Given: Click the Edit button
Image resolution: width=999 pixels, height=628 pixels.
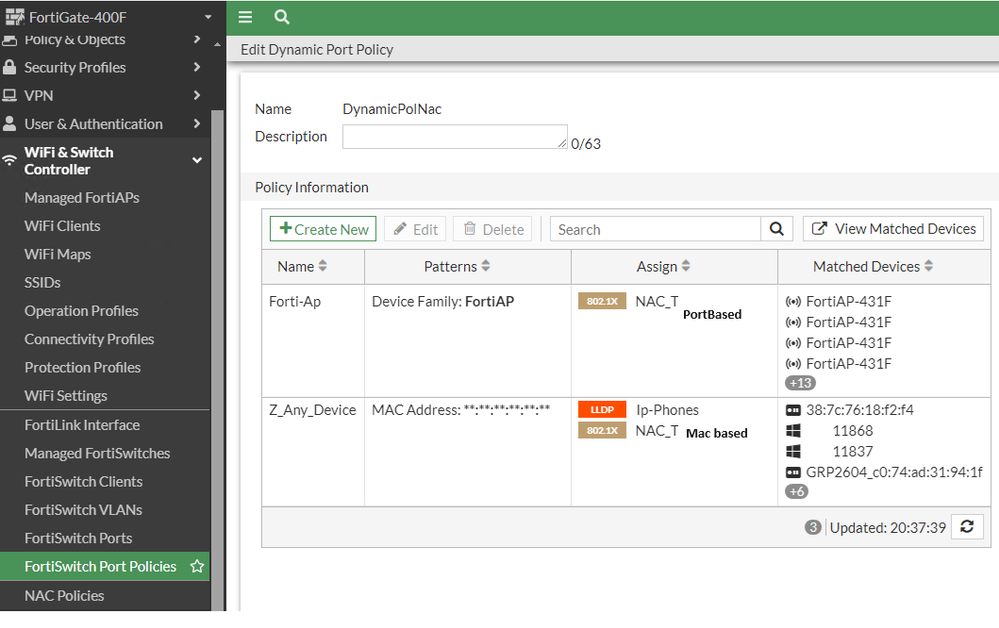Looking at the screenshot, I should (x=415, y=229).
